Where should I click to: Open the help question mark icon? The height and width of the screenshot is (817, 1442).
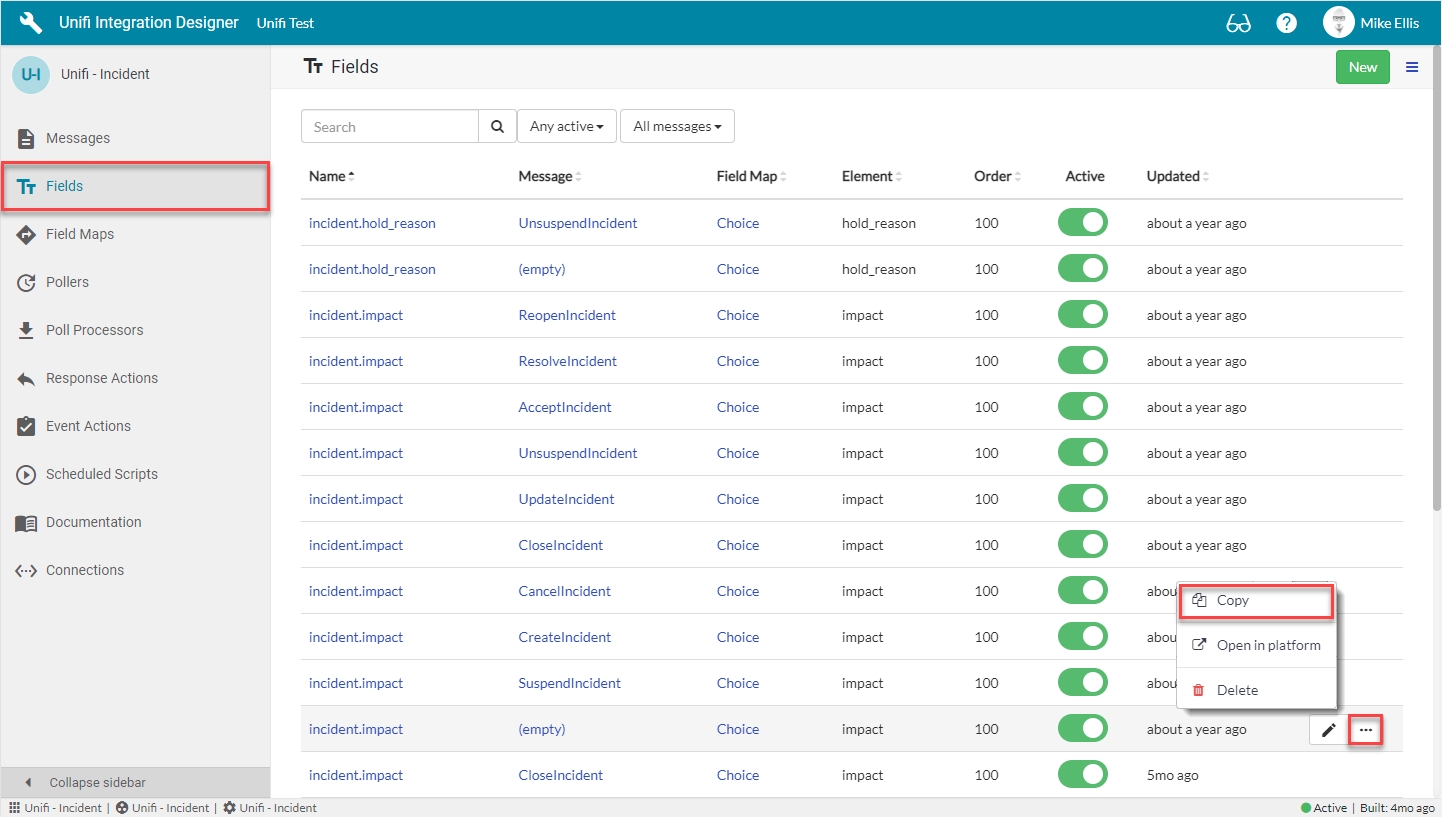(x=1286, y=23)
